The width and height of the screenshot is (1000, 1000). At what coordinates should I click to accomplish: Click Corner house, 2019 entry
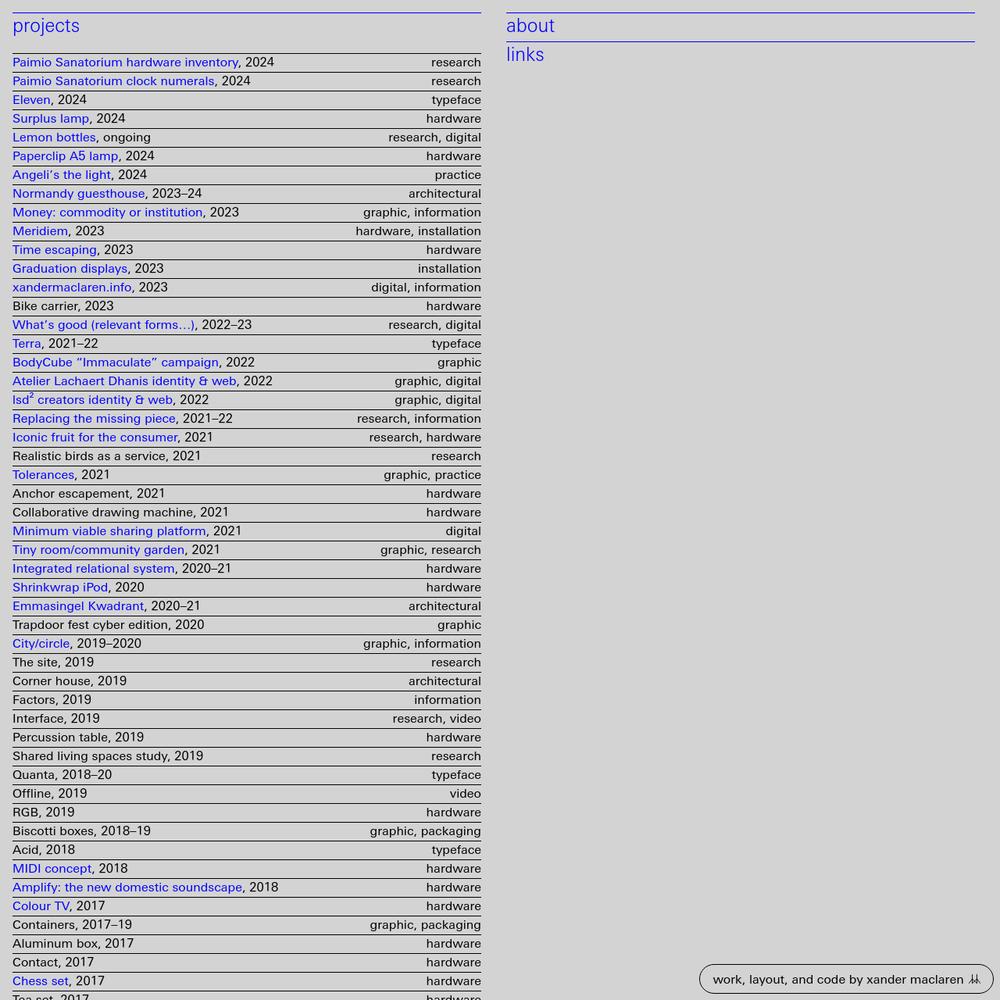247,681
